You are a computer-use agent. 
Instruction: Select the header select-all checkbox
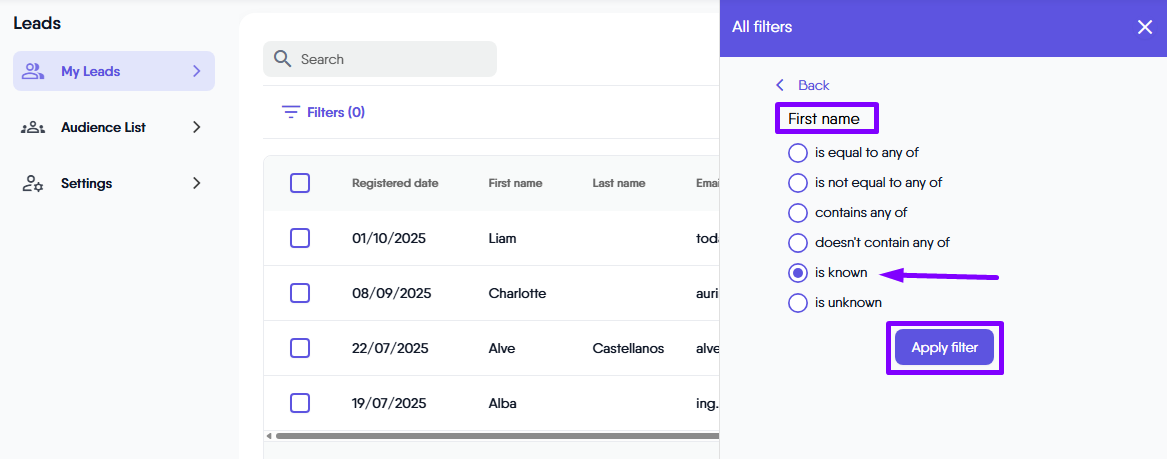click(x=300, y=183)
